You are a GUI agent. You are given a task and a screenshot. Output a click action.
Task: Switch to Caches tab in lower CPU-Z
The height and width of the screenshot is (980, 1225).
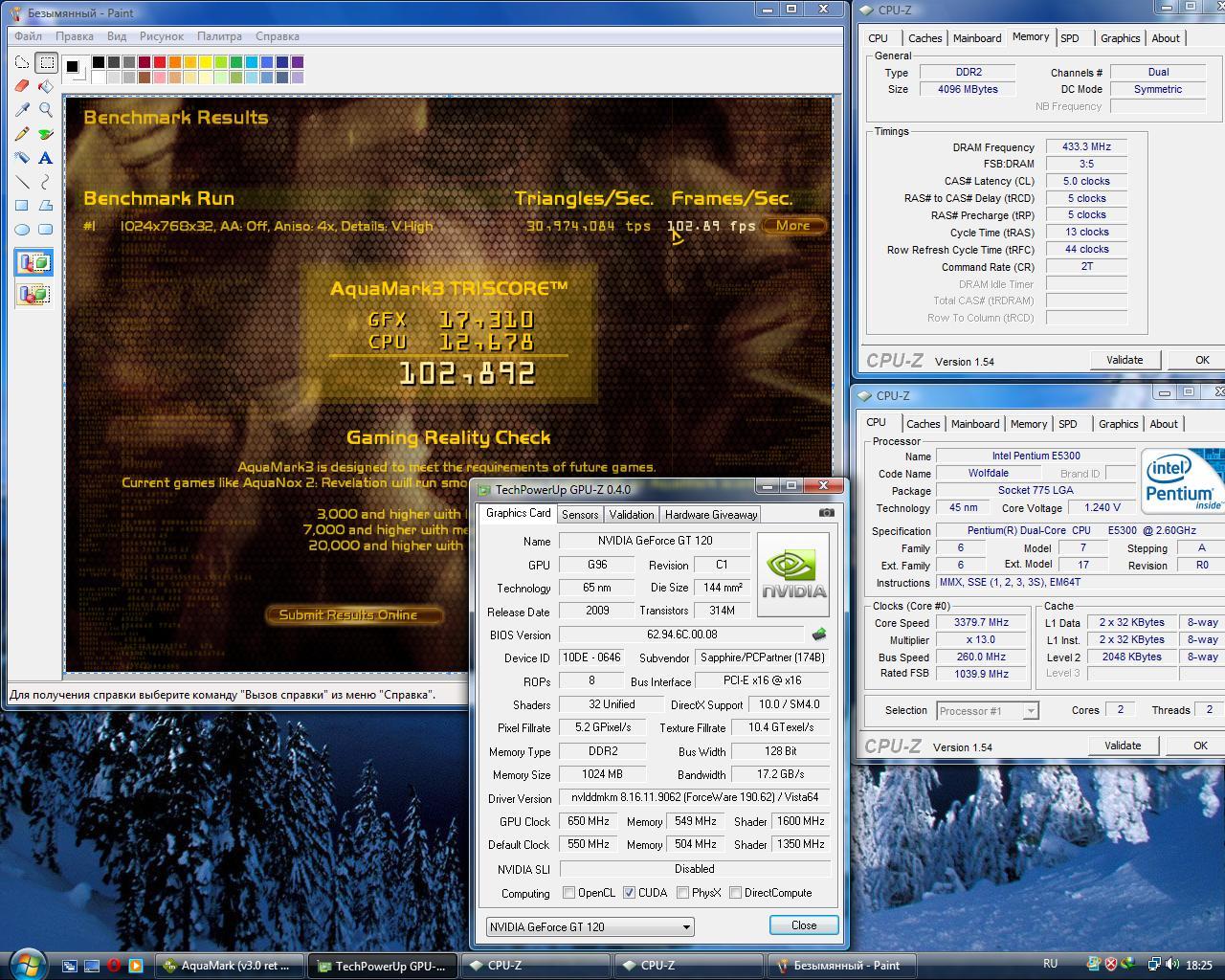pos(923,424)
